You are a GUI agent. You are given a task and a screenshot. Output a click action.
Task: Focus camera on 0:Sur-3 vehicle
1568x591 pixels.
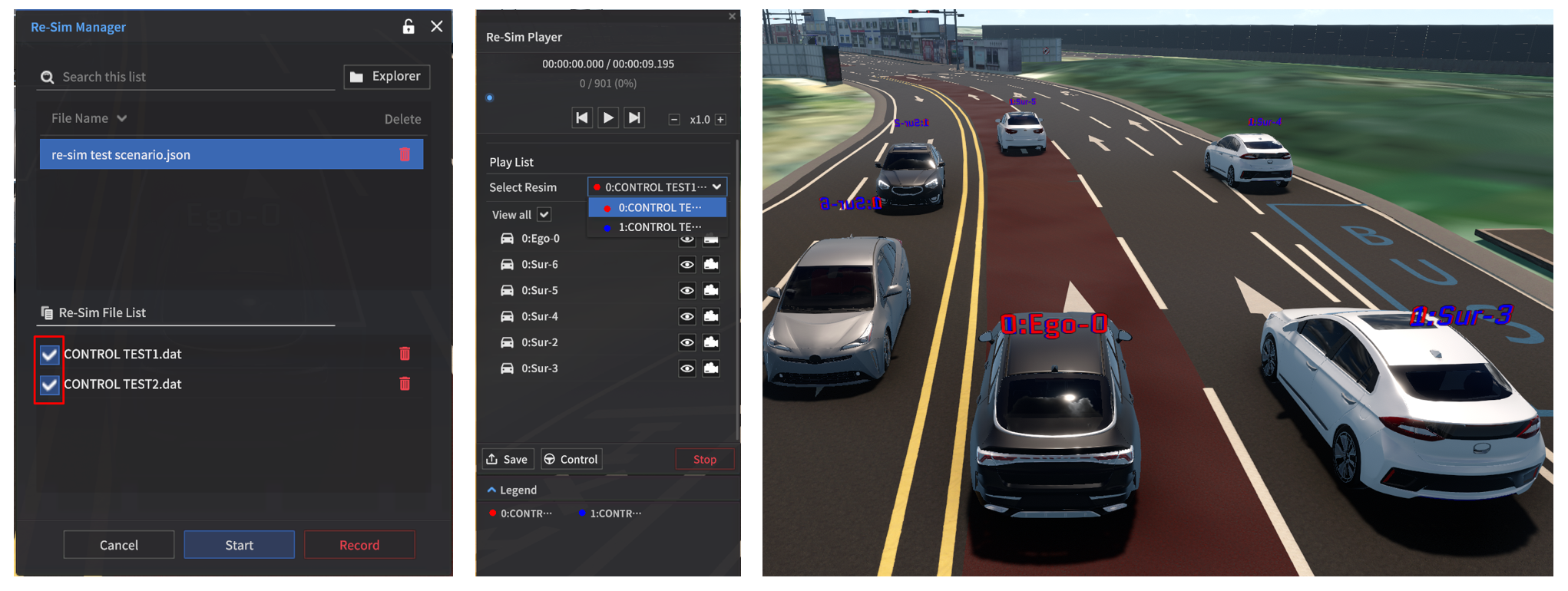[711, 368]
